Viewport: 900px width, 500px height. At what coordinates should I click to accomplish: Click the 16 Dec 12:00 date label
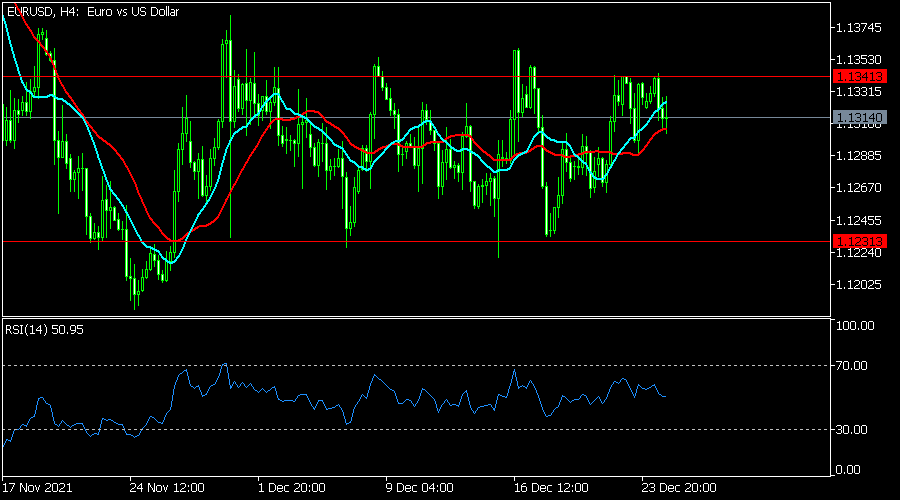[549, 488]
